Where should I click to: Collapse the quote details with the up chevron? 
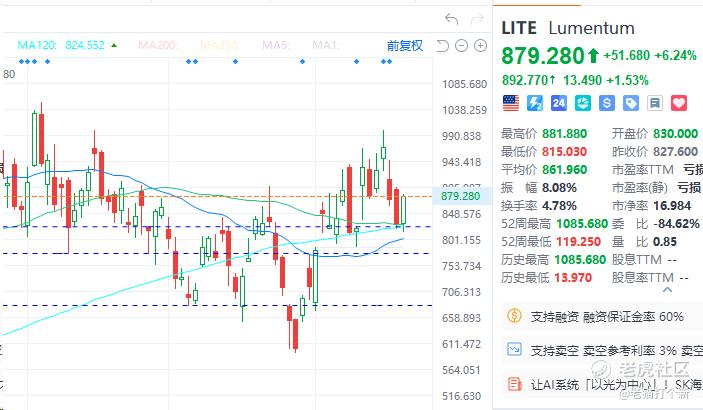[x=667, y=290]
